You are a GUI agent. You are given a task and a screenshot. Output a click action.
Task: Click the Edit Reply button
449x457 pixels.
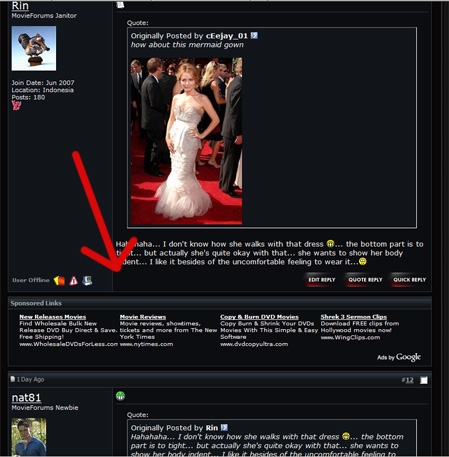pos(321,280)
